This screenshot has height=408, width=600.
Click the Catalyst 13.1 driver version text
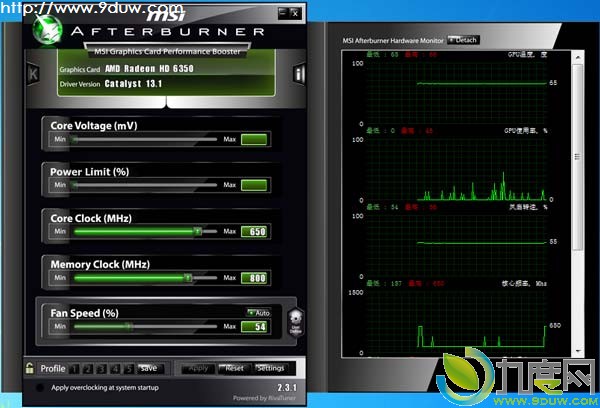(x=133, y=84)
